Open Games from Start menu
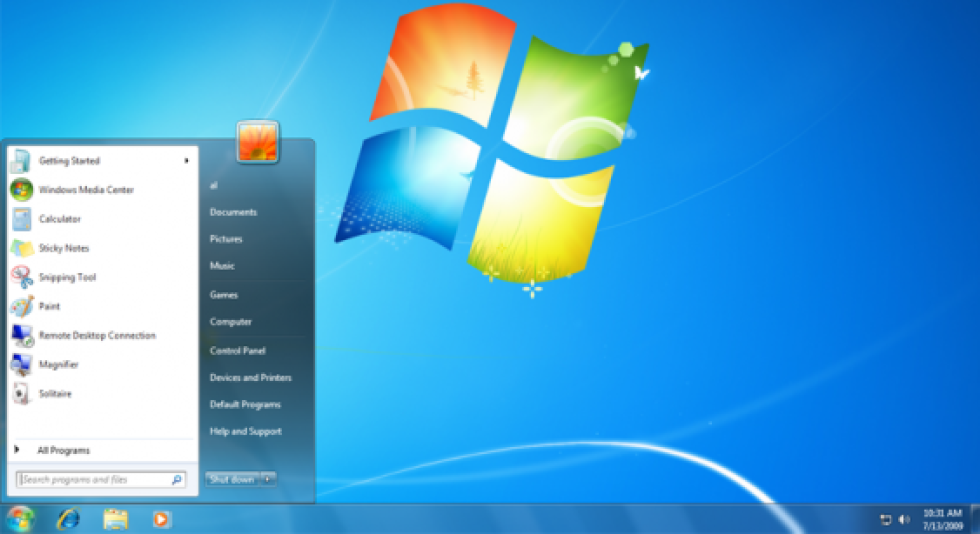980x534 pixels. (x=224, y=295)
